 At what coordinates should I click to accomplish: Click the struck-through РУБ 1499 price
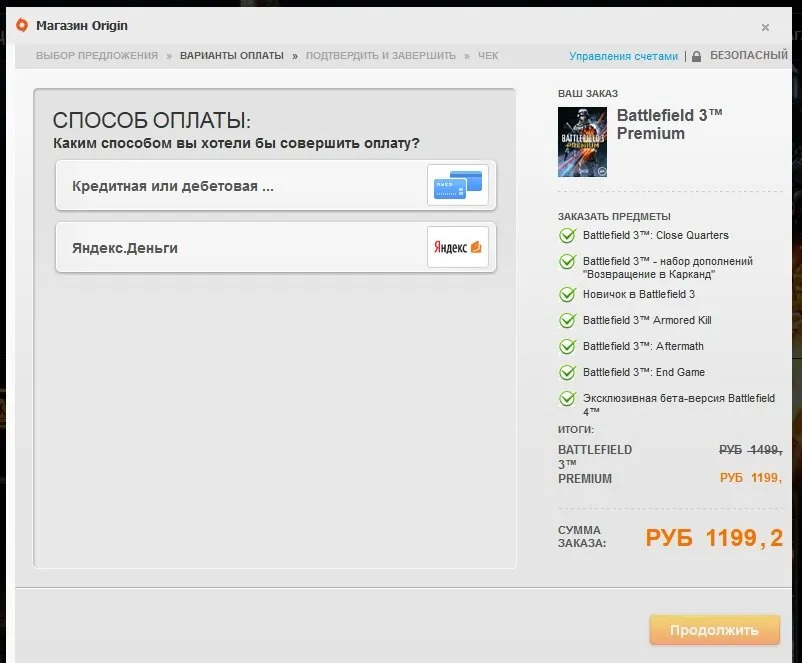tap(750, 450)
